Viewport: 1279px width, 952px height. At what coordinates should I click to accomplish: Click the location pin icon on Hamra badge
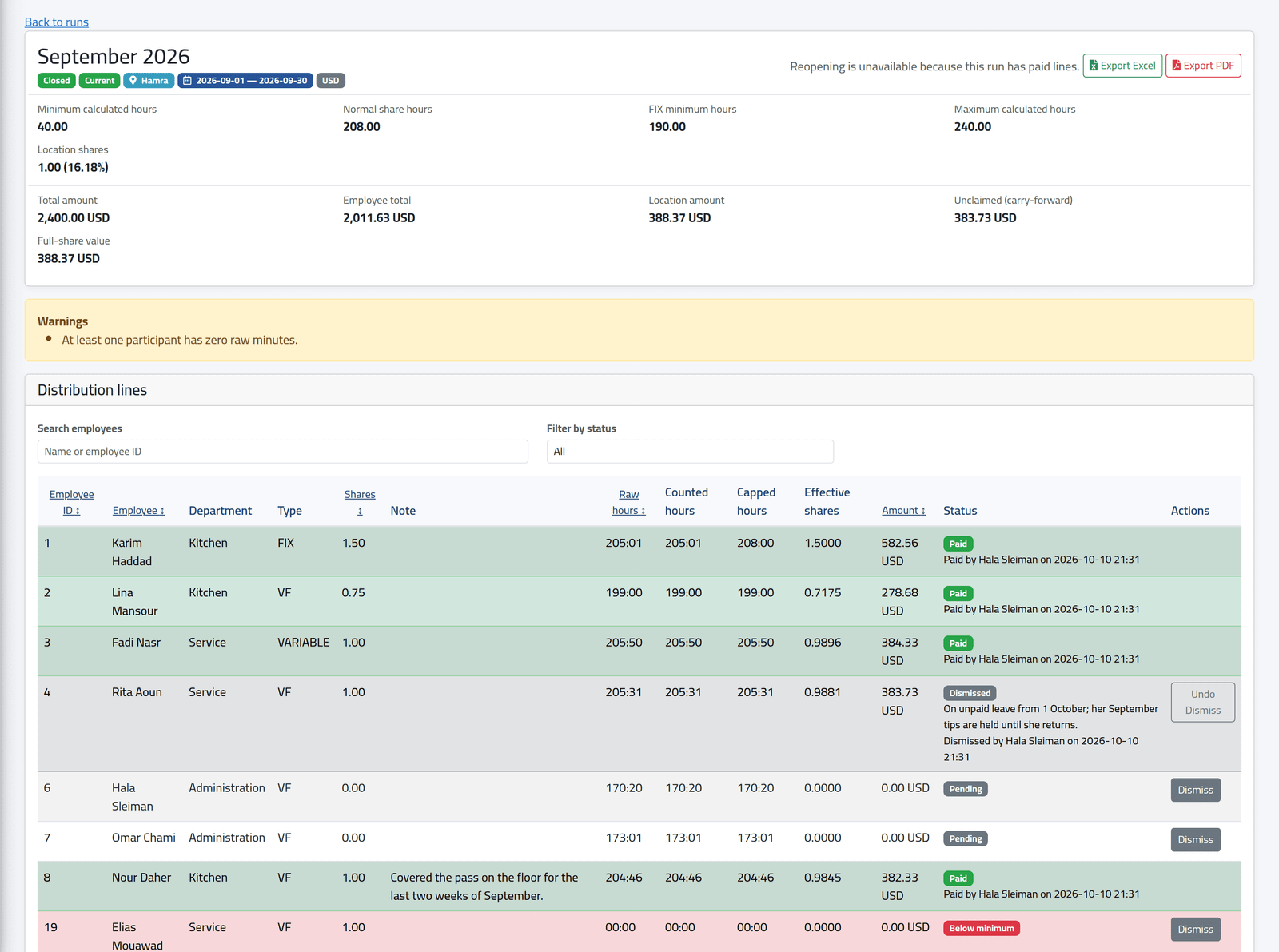(133, 81)
